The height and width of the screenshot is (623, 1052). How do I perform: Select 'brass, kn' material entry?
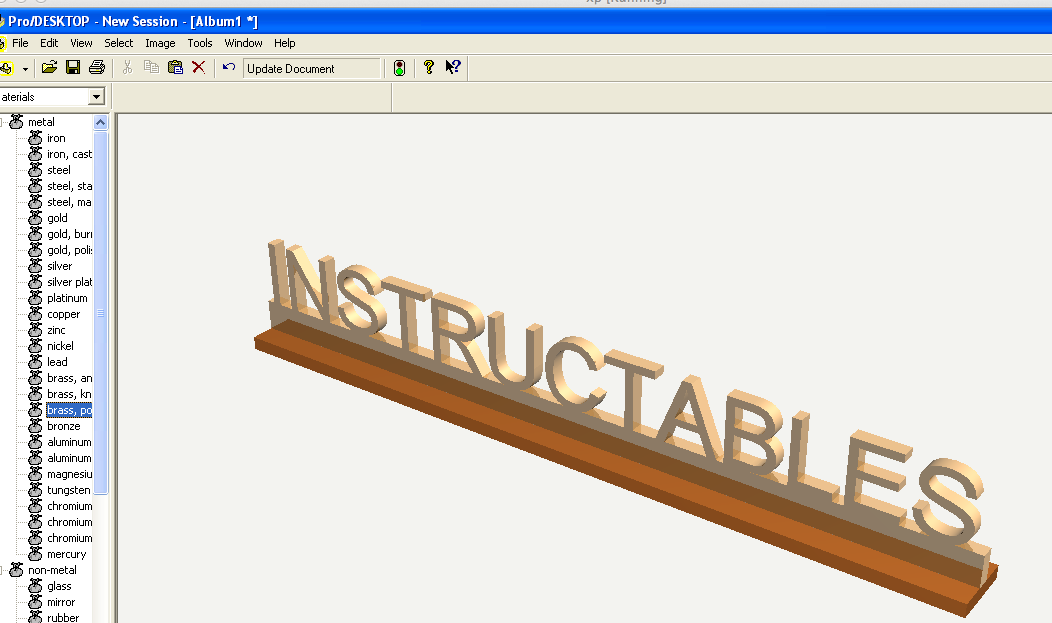click(x=69, y=394)
